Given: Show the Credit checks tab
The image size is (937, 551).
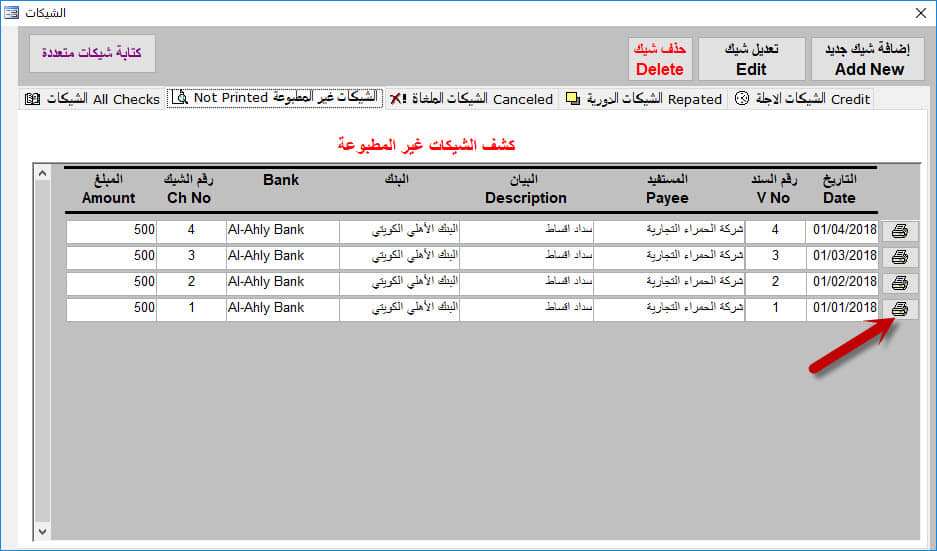Looking at the screenshot, I should click(x=802, y=99).
